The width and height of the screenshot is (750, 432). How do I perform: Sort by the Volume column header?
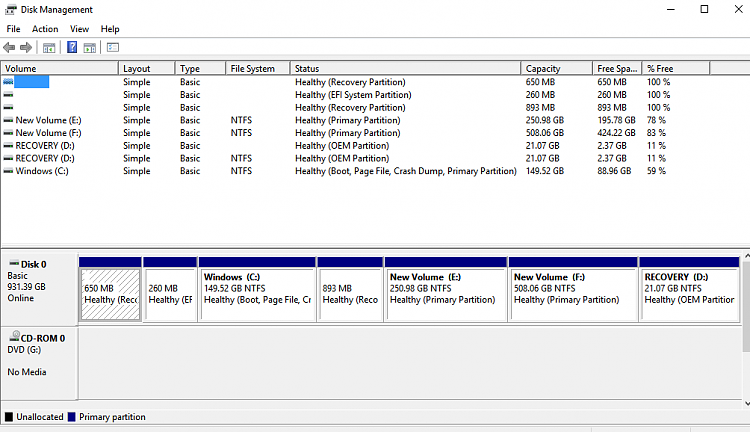click(x=60, y=68)
